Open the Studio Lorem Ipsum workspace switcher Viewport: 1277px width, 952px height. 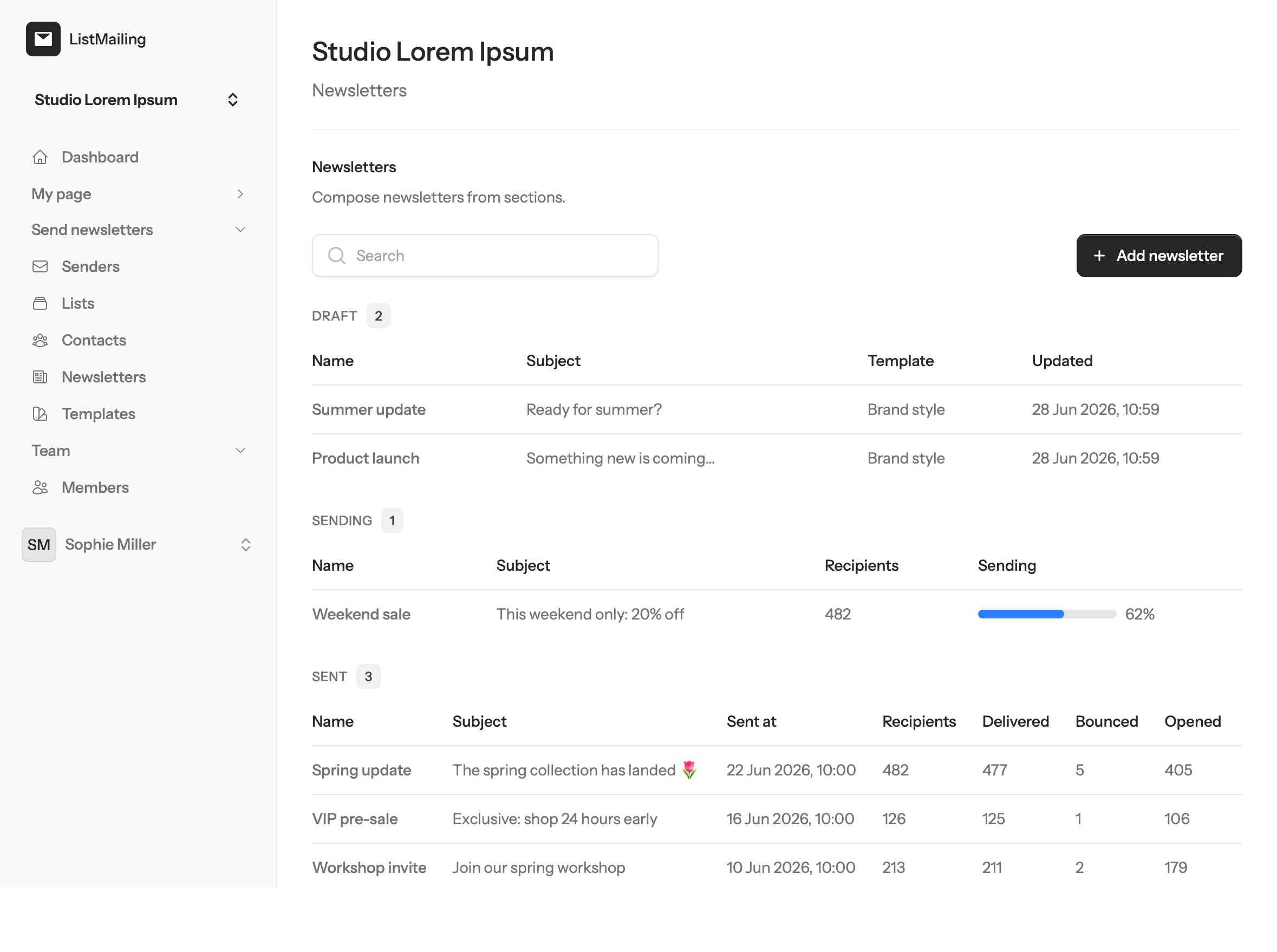(x=137, y=100)
